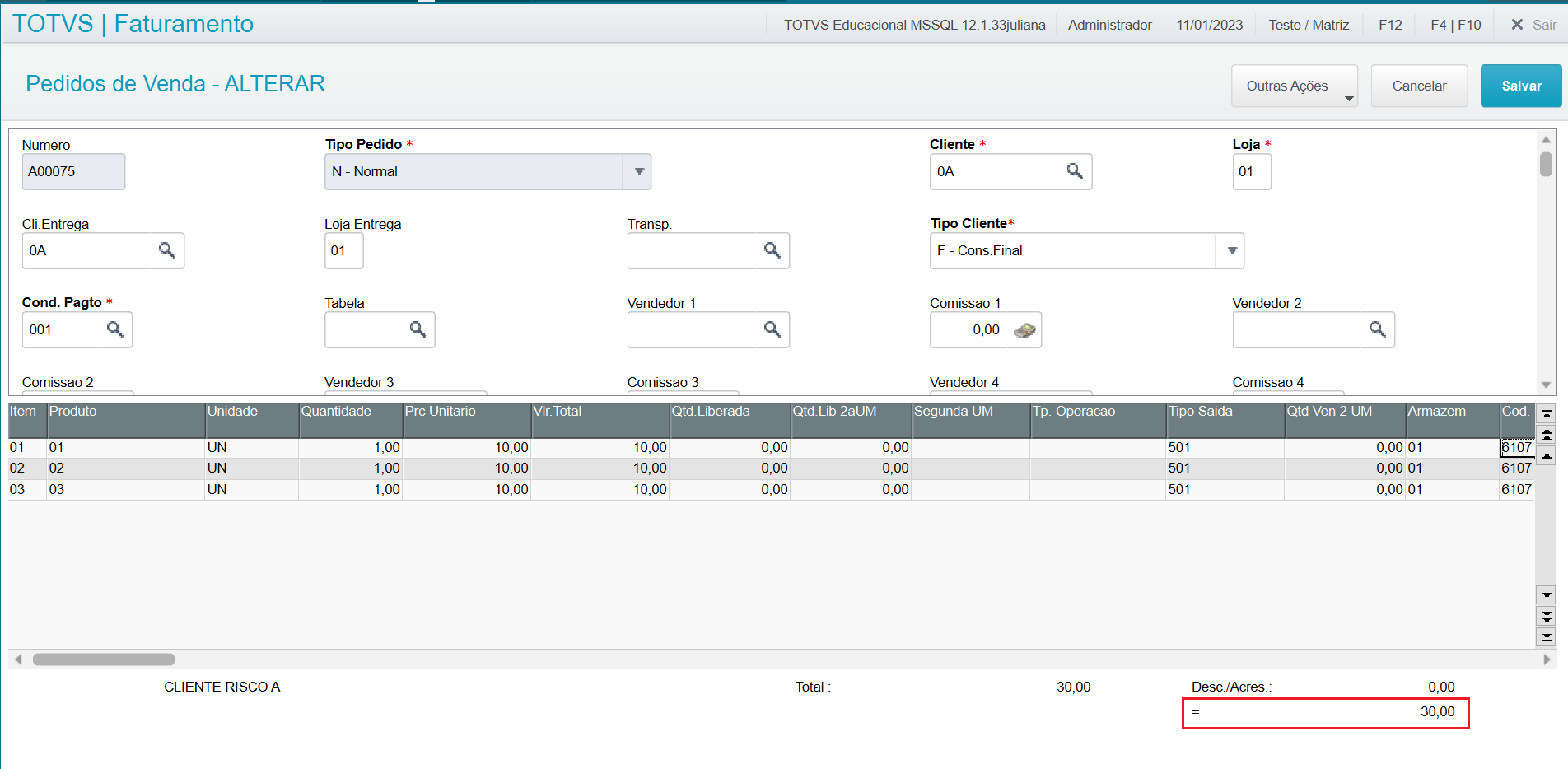1568x769 pixels.
Task: Click the Sair link
Action: coord(1544,25)
